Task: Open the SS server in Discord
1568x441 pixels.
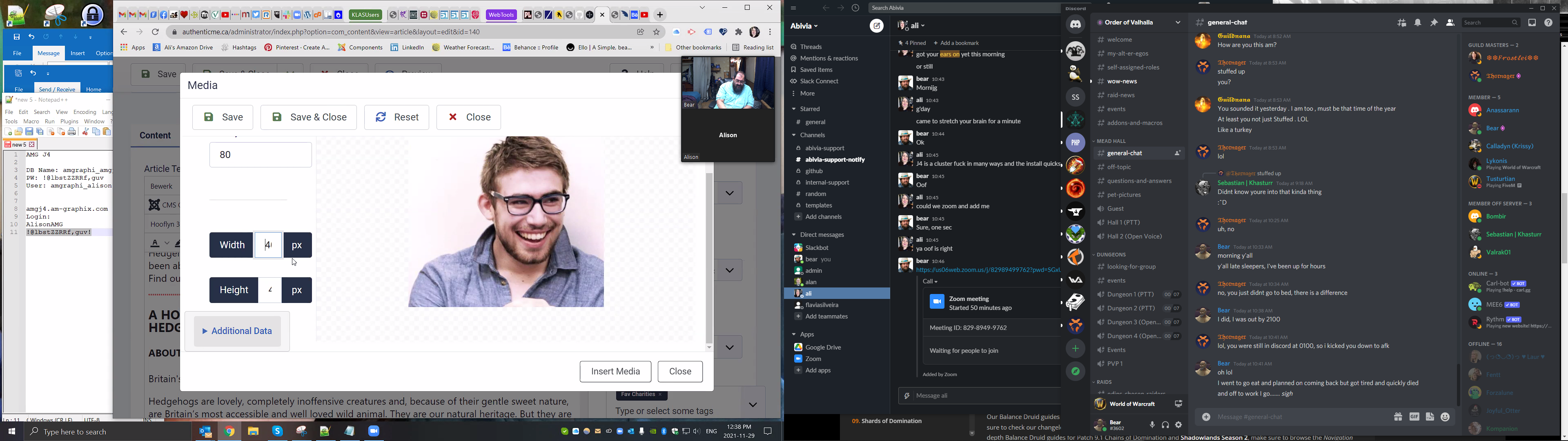Action: (1076, 97)
